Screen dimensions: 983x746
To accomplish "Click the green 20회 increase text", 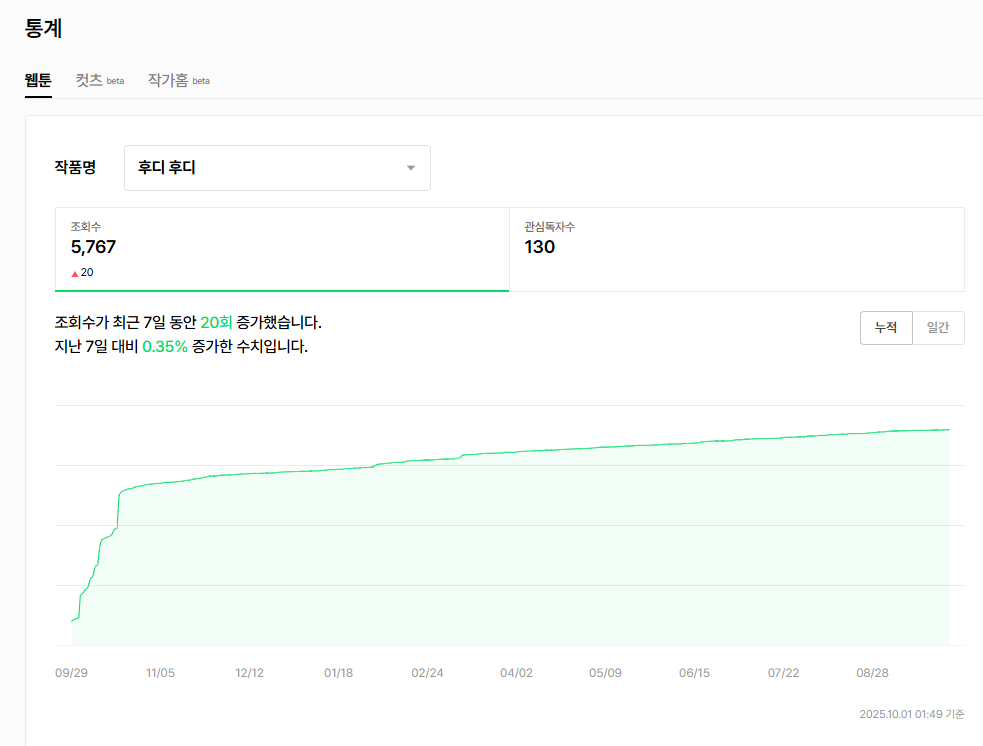I will (216, 323).
